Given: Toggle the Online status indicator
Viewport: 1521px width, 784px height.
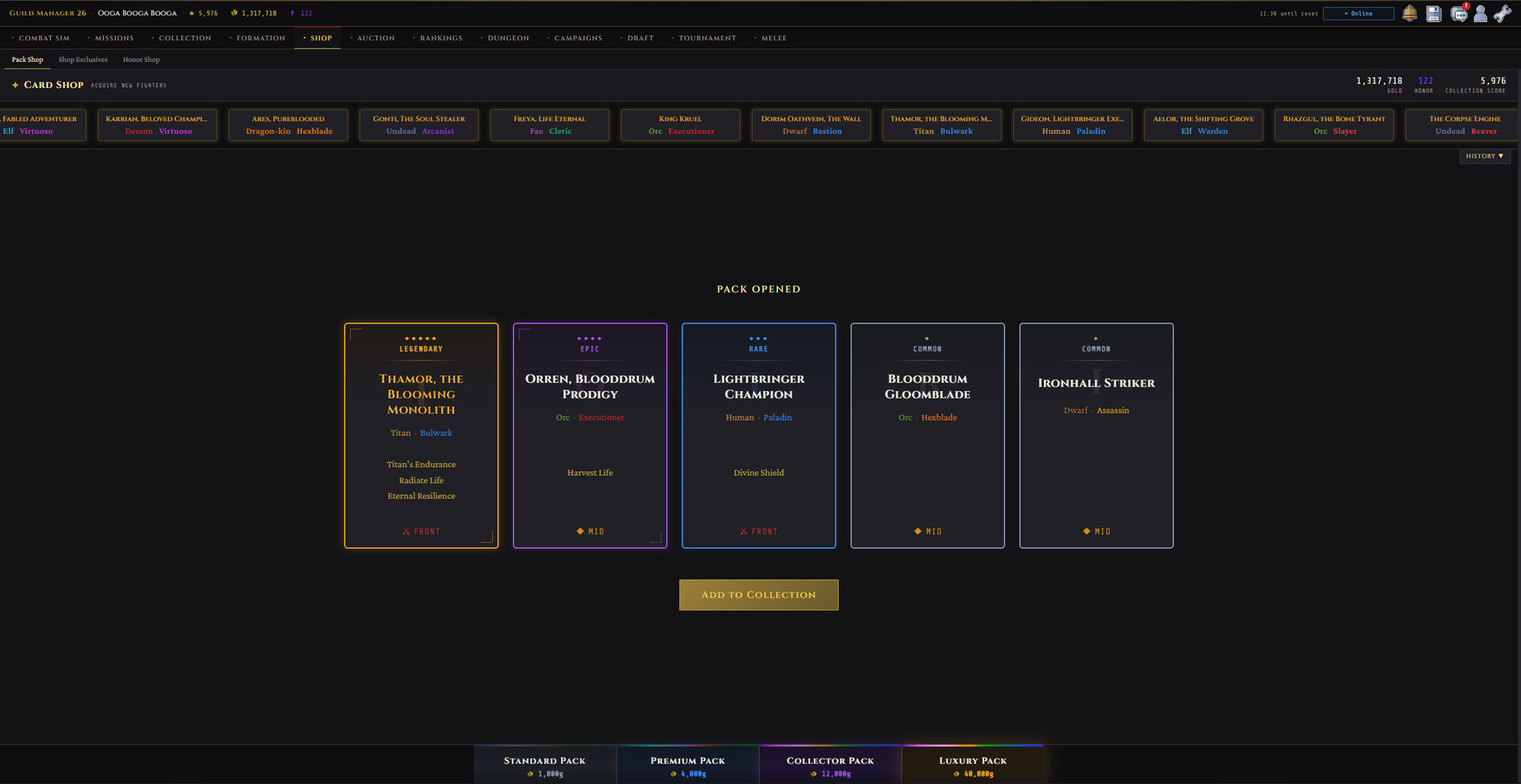Looking at the screenshot, I should coord(1358,13).
